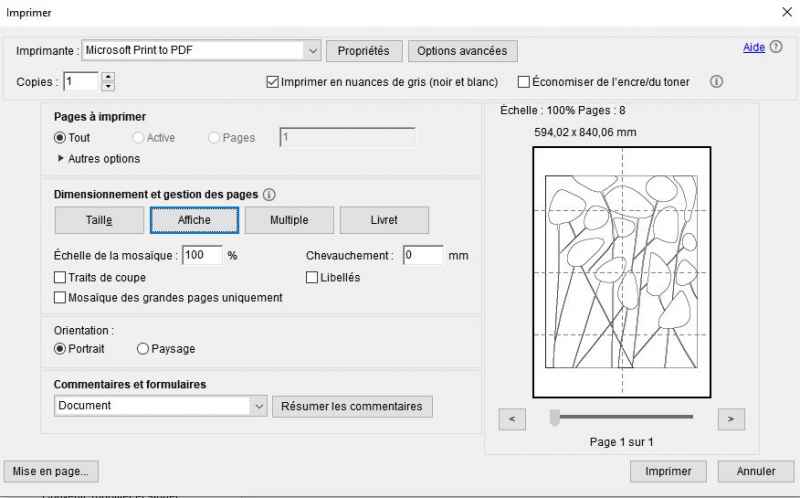Select the Active page radio button
Screen dimensions: 800x498
coord(138,138)
